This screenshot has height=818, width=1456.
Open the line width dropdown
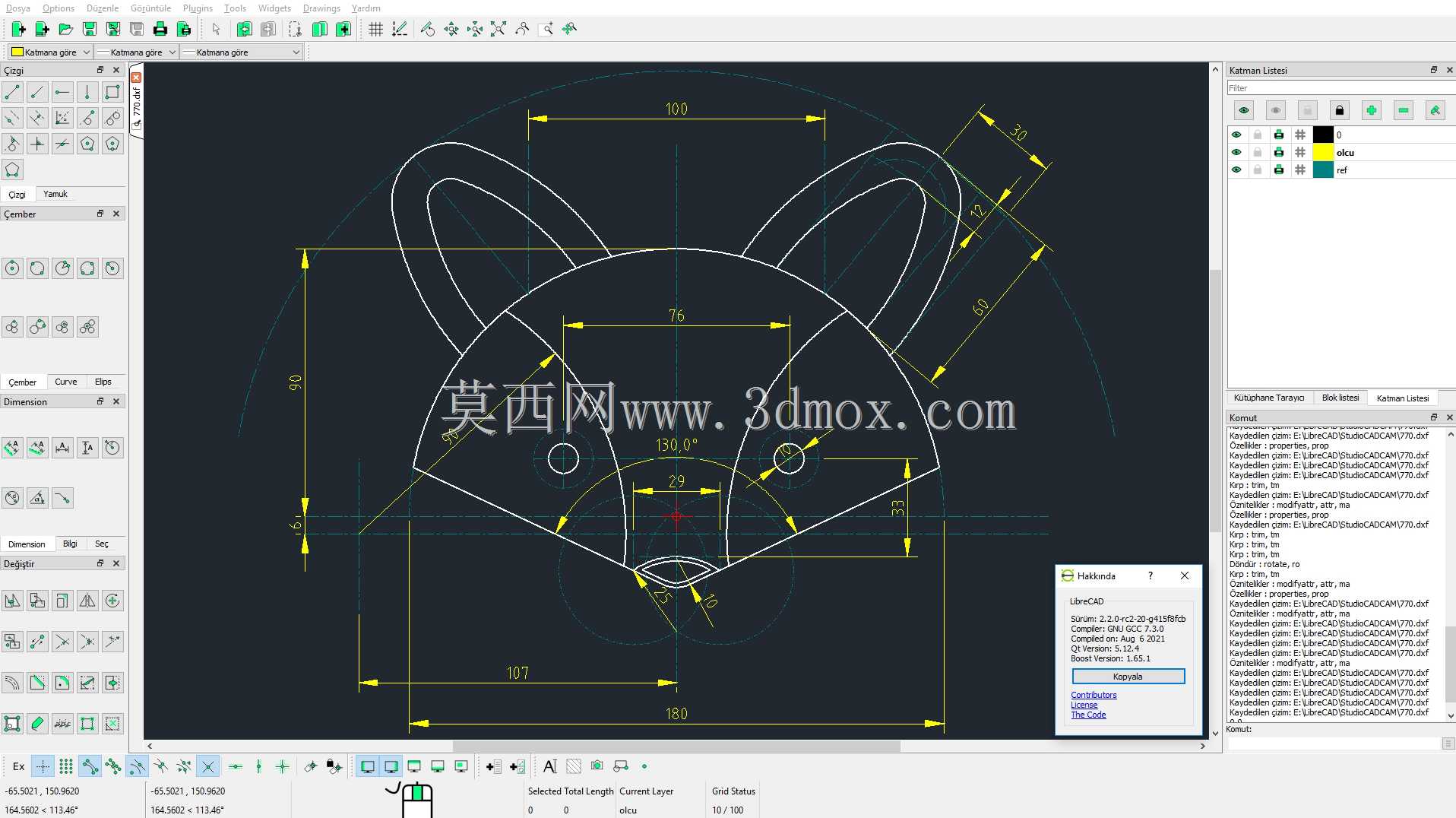pos(137,52)
